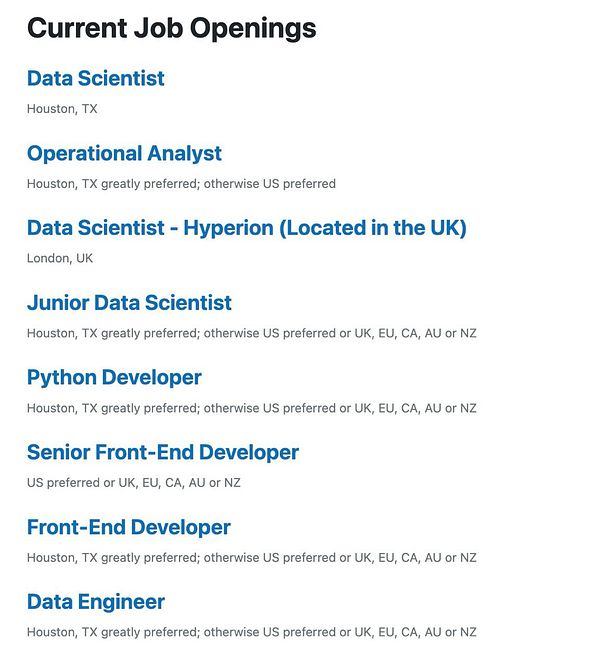View the Python Developer job posting
Screen dimensions: 600x666
pos(114,378)
